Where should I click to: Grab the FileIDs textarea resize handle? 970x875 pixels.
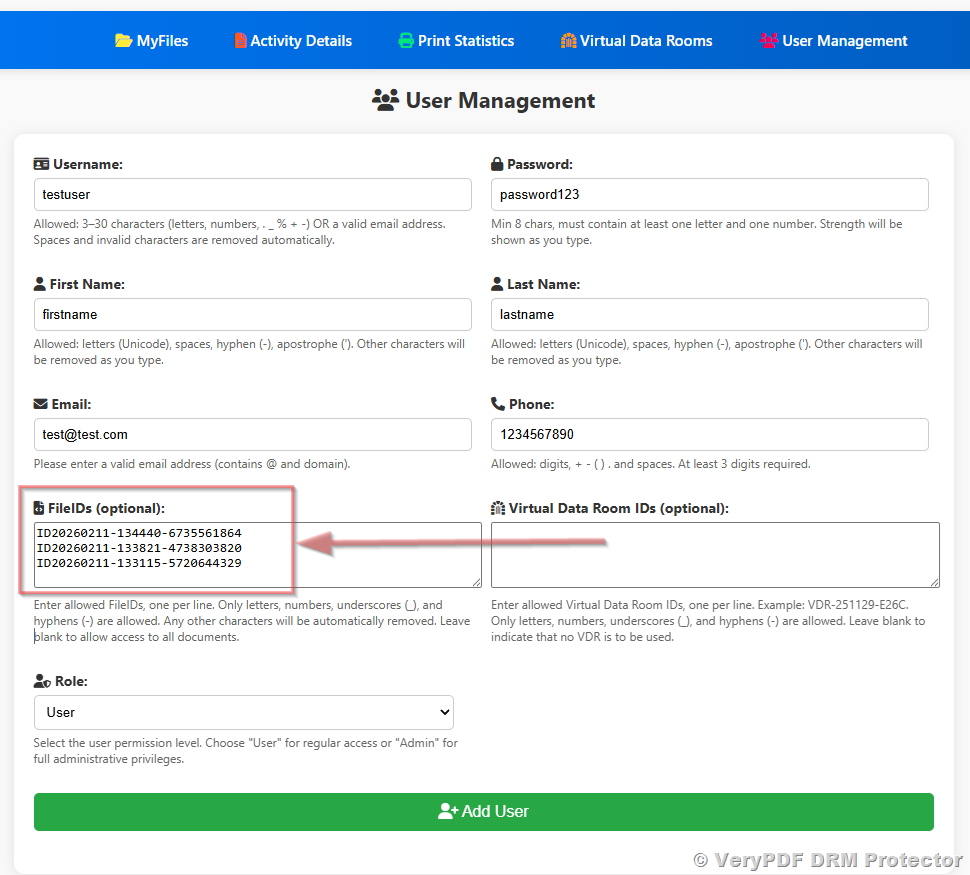[476, 582]
